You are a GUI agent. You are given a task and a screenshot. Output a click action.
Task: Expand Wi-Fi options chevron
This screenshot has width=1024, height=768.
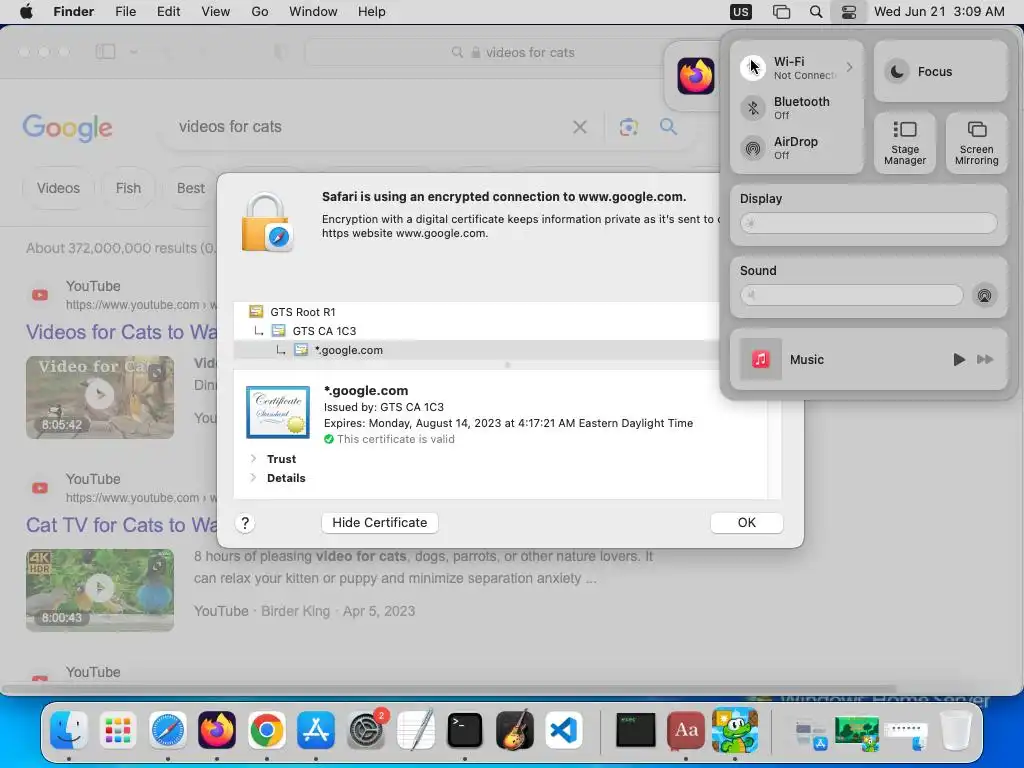pos(849,67)
